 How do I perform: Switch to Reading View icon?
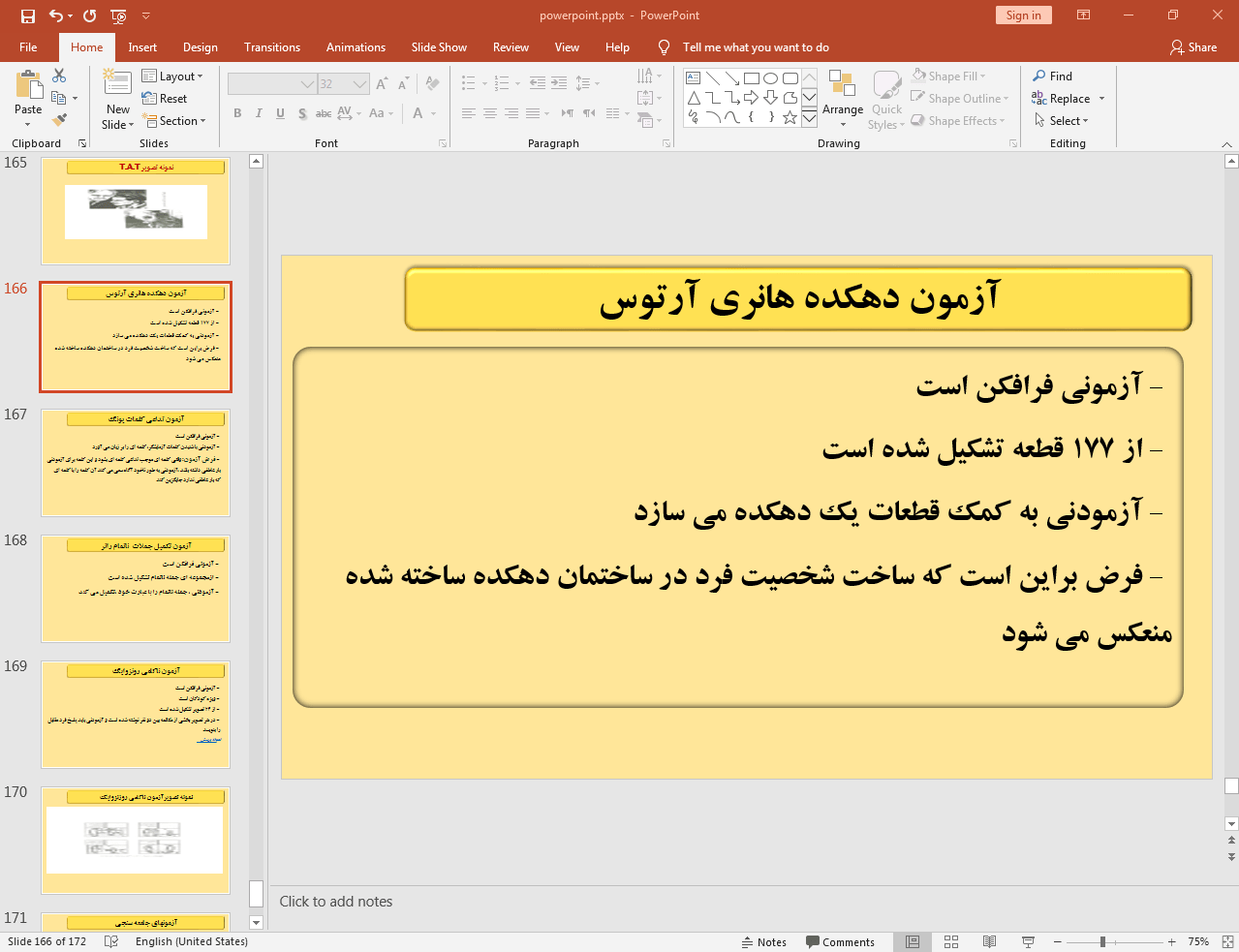[x=989, y=941]
